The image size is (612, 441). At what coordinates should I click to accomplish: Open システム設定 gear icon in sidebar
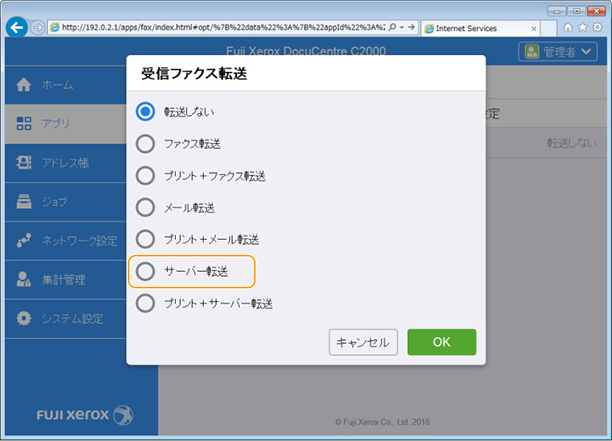coord(26,319)
